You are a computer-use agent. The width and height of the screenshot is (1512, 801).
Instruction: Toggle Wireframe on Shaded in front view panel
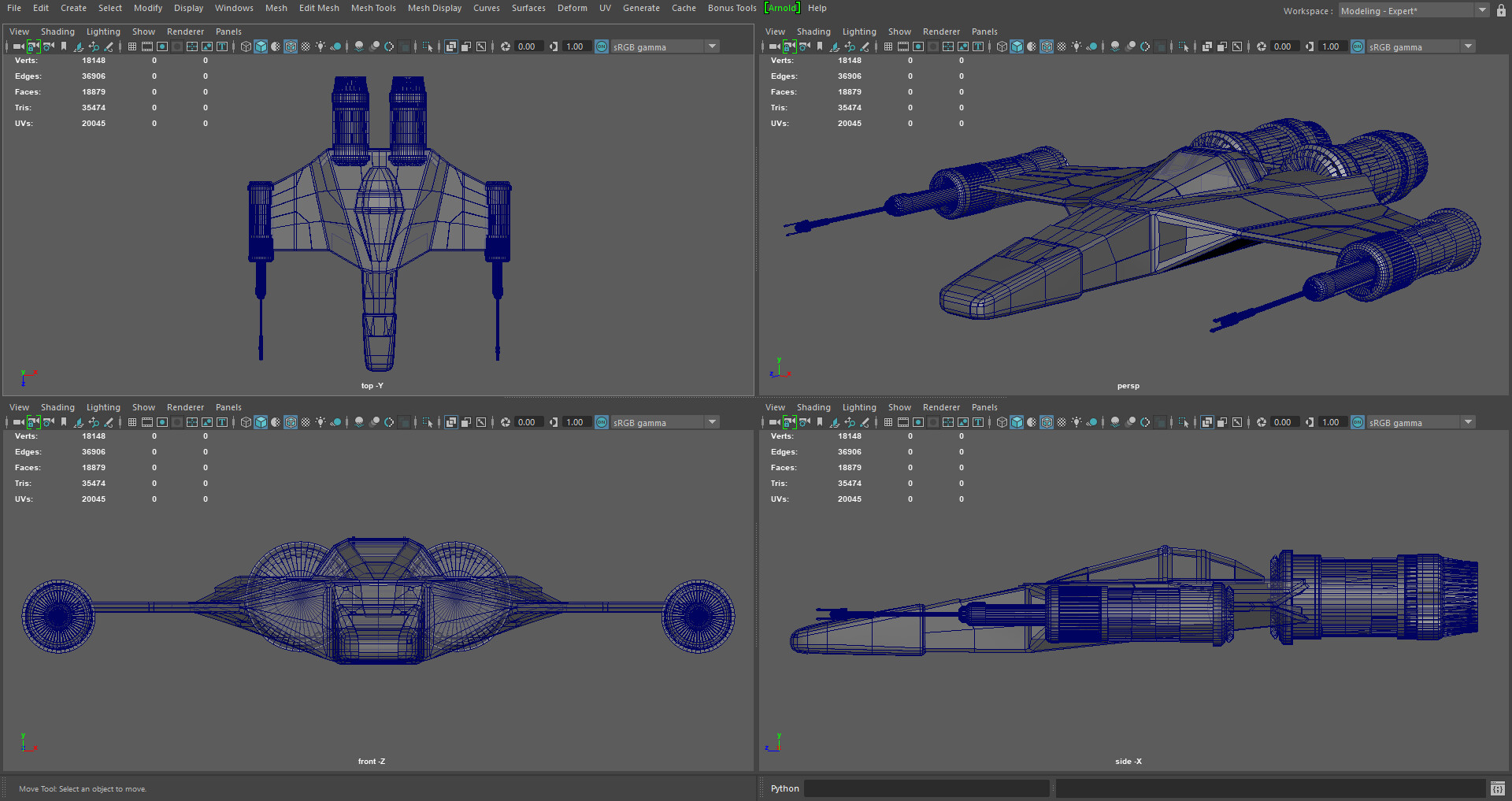coord(291,422)
